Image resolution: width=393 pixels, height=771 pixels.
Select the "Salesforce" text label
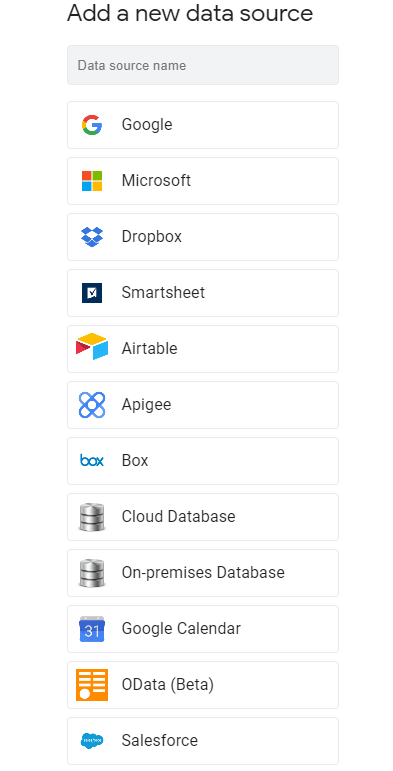click(x=160, y=741)
